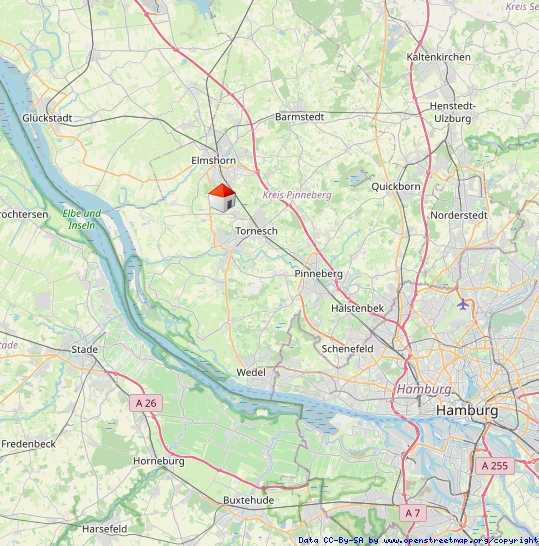The width and height of the screenshot is (539, 546).
Task: Click the Wedel town label
Action: coord(251,372)
